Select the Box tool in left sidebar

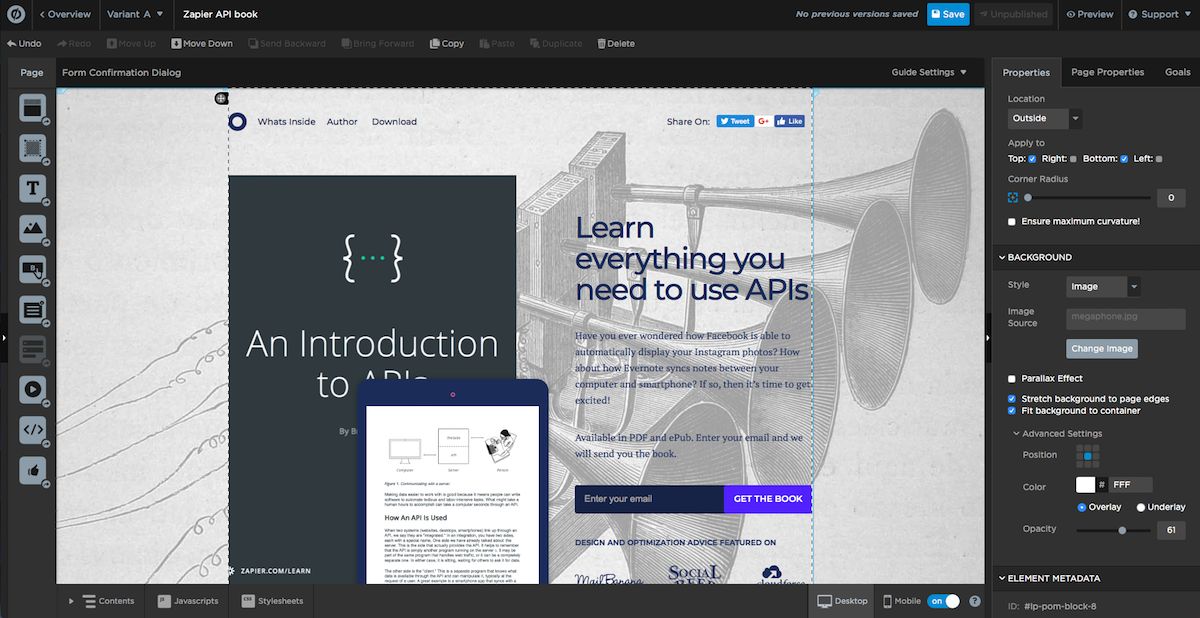32,148
